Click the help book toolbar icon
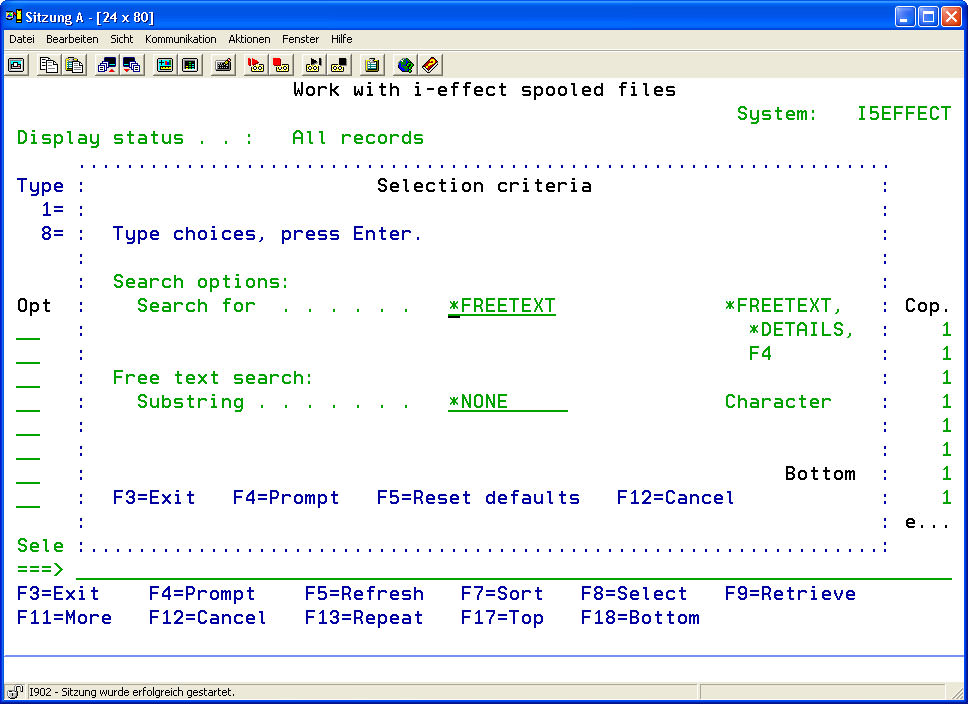The image size is (968, 704). click(430, 65)
